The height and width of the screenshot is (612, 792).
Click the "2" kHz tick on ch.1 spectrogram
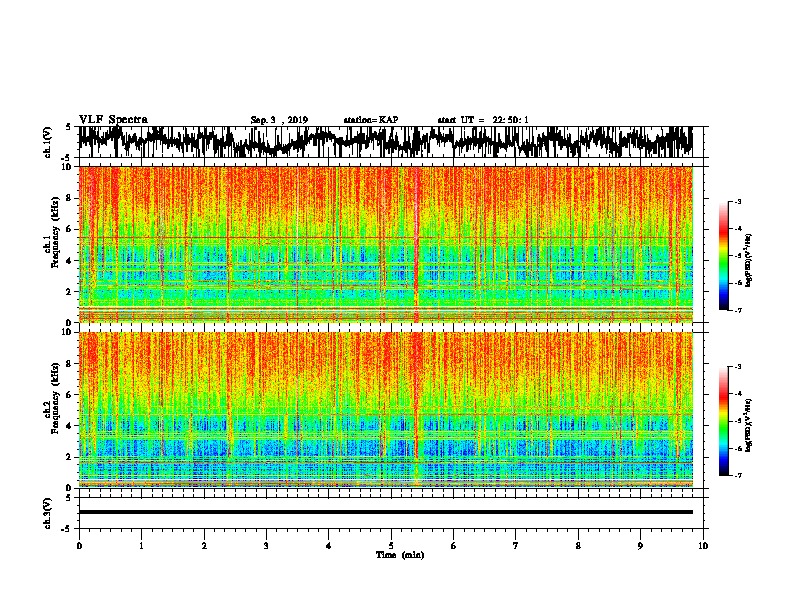pos(69,292)
